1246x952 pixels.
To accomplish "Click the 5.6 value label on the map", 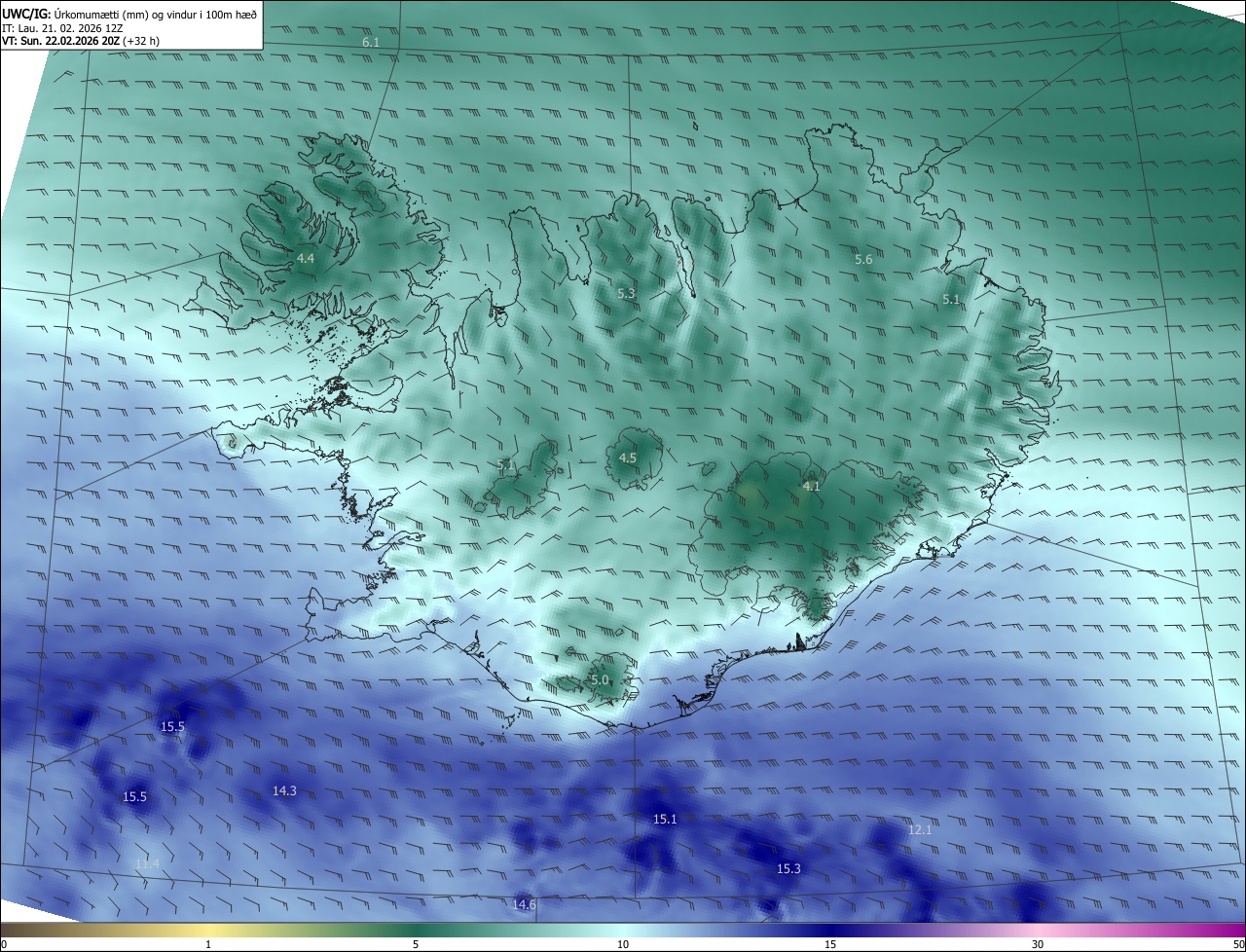I will tap(863, 260).
